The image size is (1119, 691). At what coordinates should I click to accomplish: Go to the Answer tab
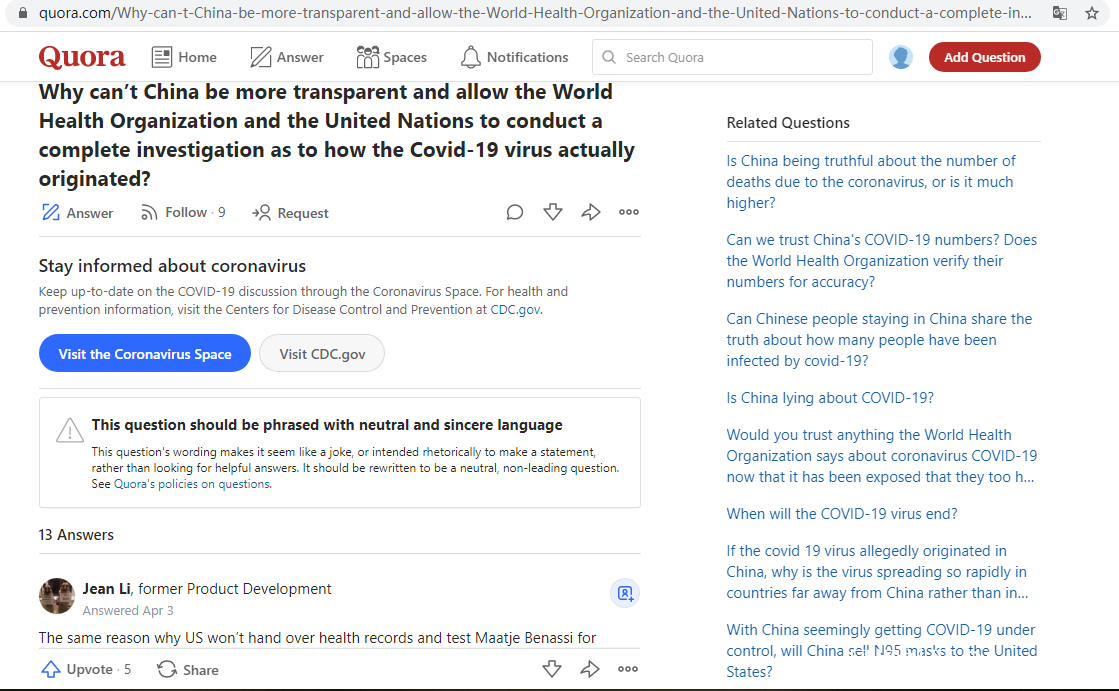pyautogui.click(x=287, y=57)
